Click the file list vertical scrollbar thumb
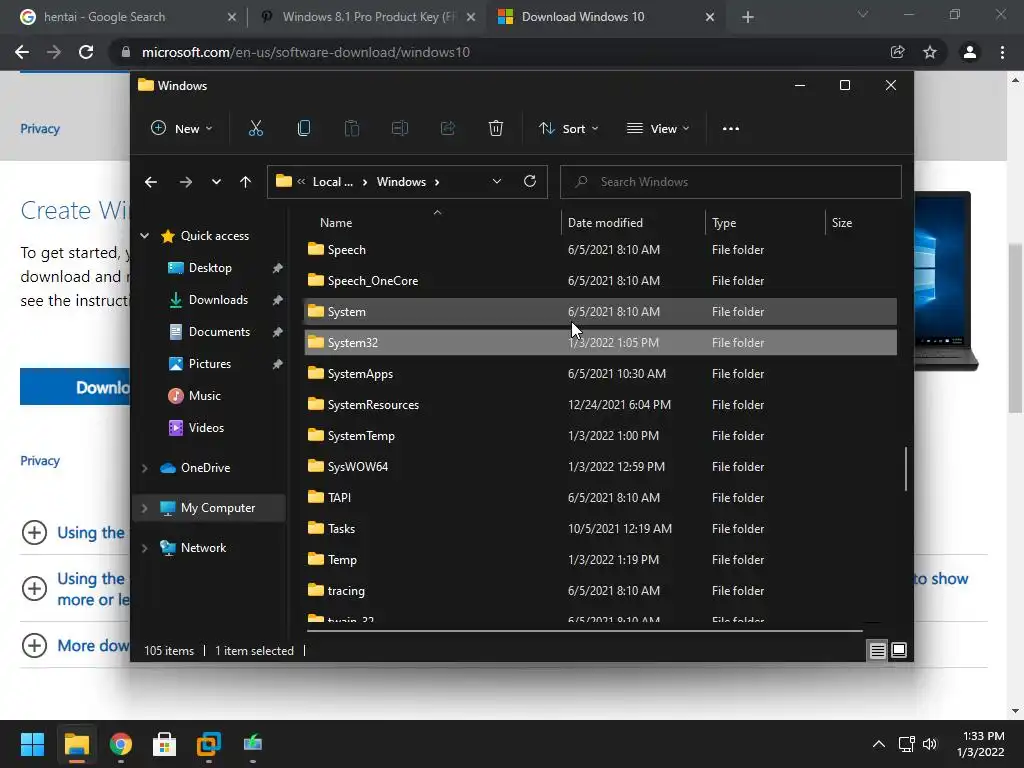Viewport: 1024px width, 768px height. (906, 468)
